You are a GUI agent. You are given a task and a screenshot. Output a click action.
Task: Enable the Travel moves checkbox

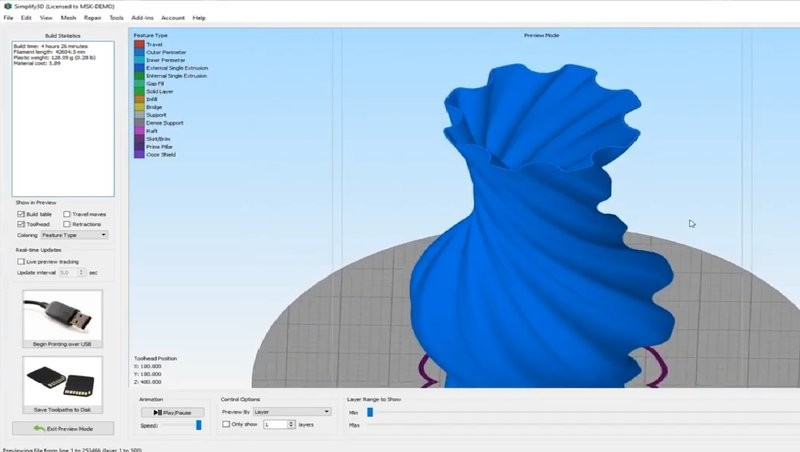(67, 213)
